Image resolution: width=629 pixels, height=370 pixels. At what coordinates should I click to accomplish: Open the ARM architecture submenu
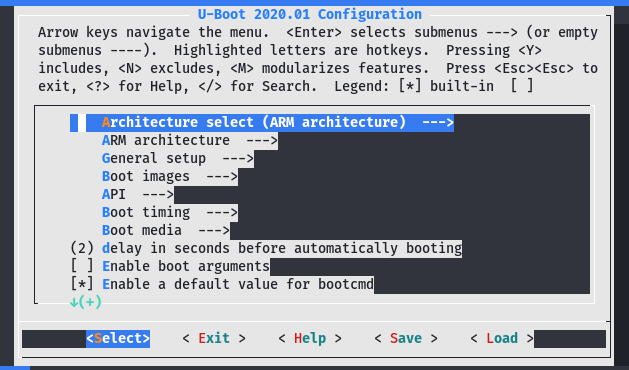point(189,140)
